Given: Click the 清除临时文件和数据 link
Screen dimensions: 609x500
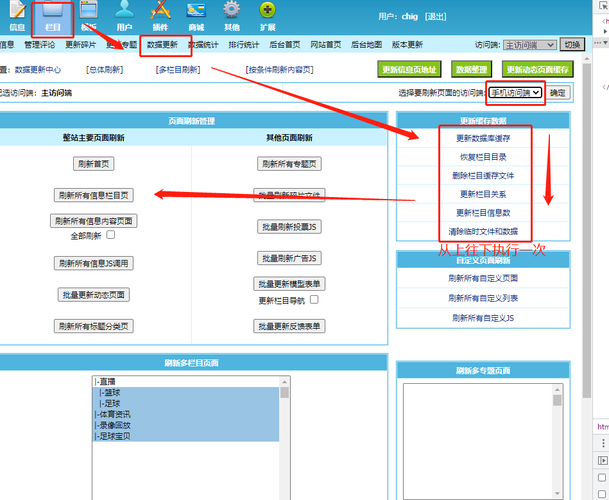Looking at the screenshot, I should (x=483, y=232).
